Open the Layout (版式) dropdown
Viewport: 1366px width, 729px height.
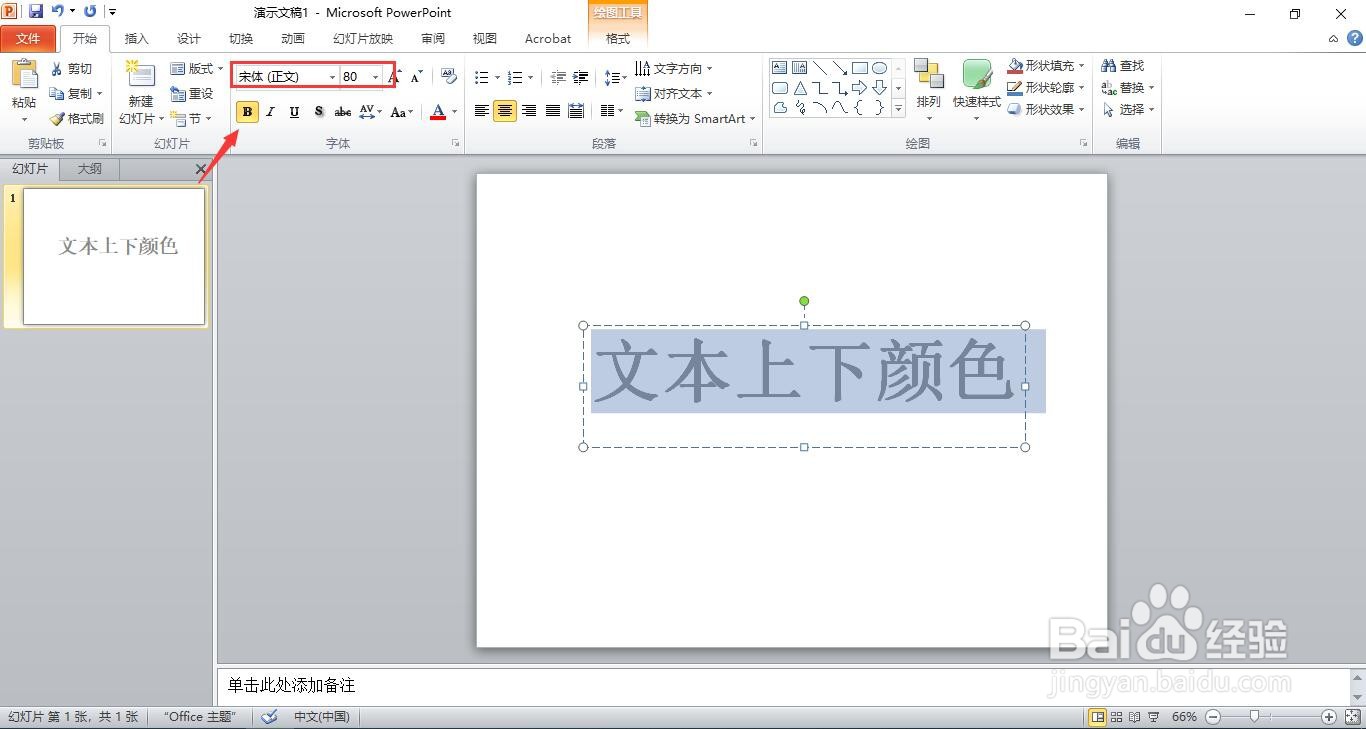click(197, 69)
